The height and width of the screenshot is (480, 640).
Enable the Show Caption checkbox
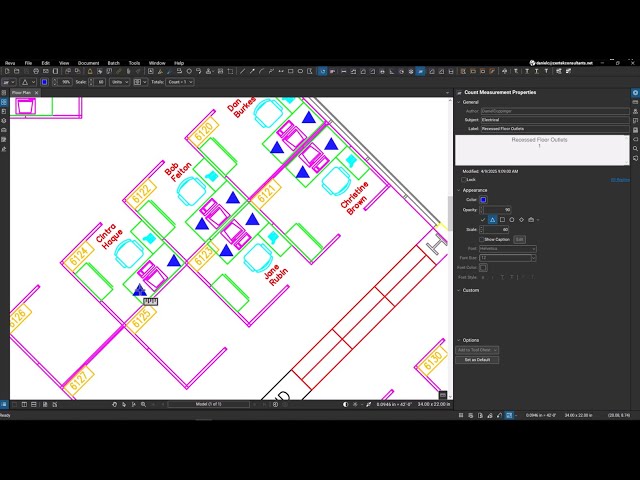click(482, 240)
